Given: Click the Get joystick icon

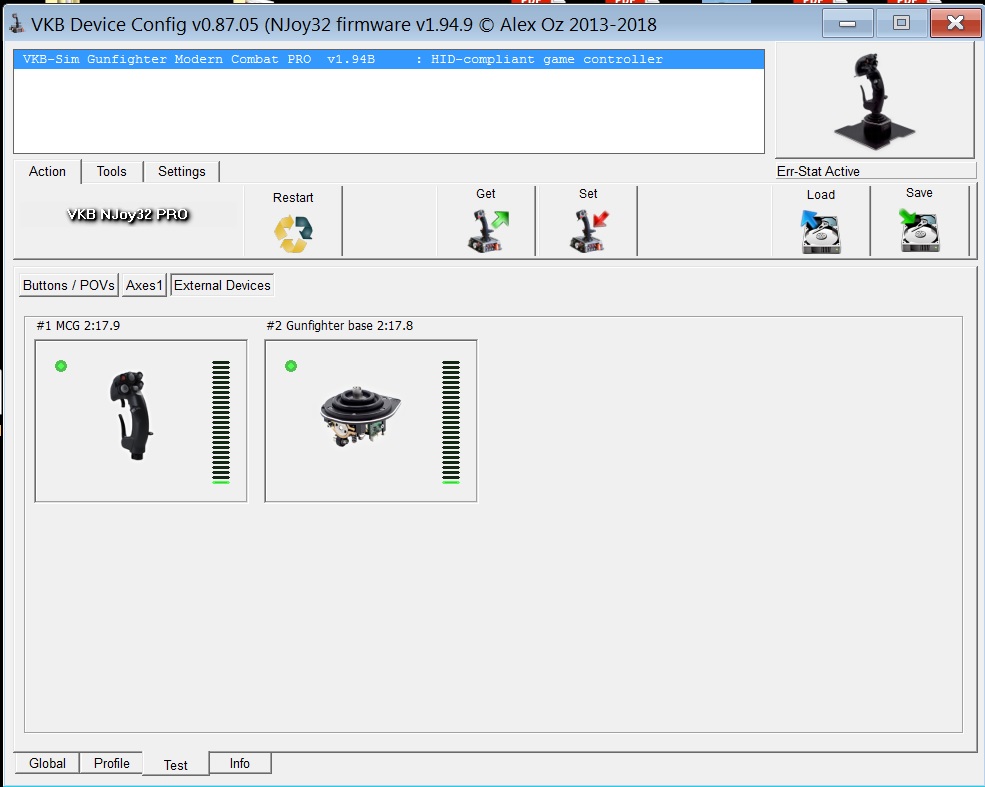Looking at the screenshot, I should tap(488, 231).
